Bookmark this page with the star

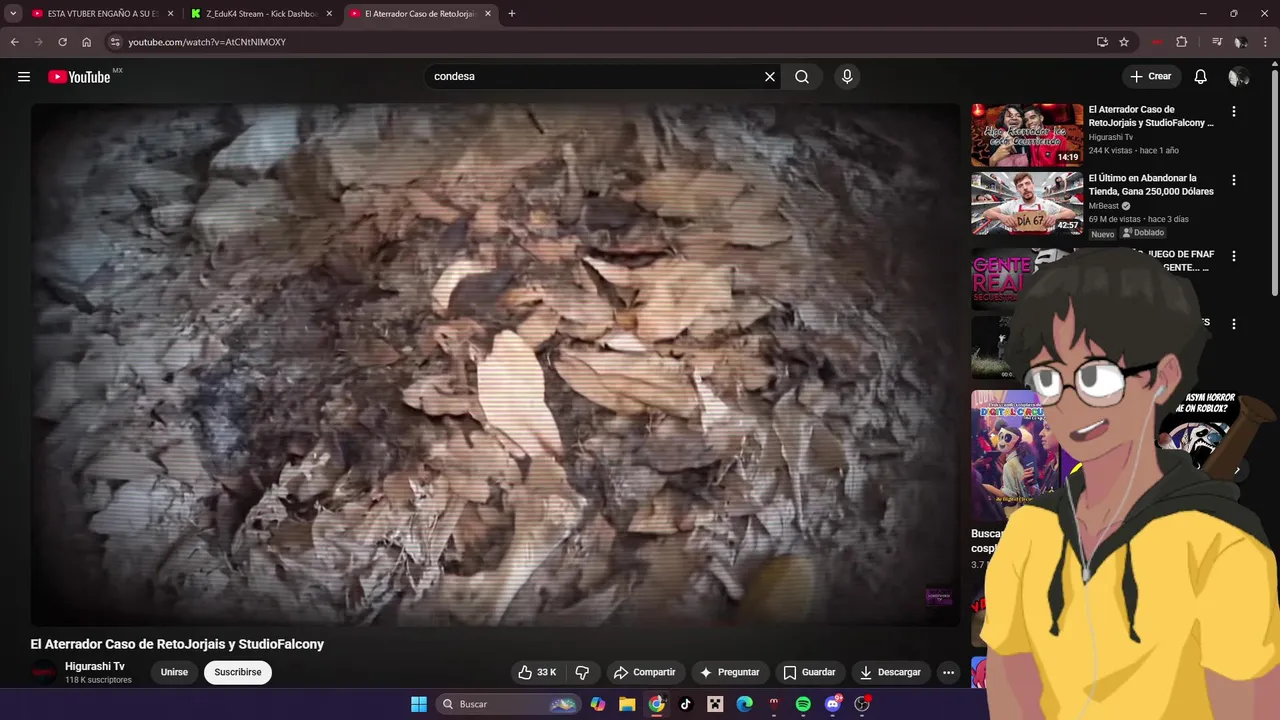1124,42
